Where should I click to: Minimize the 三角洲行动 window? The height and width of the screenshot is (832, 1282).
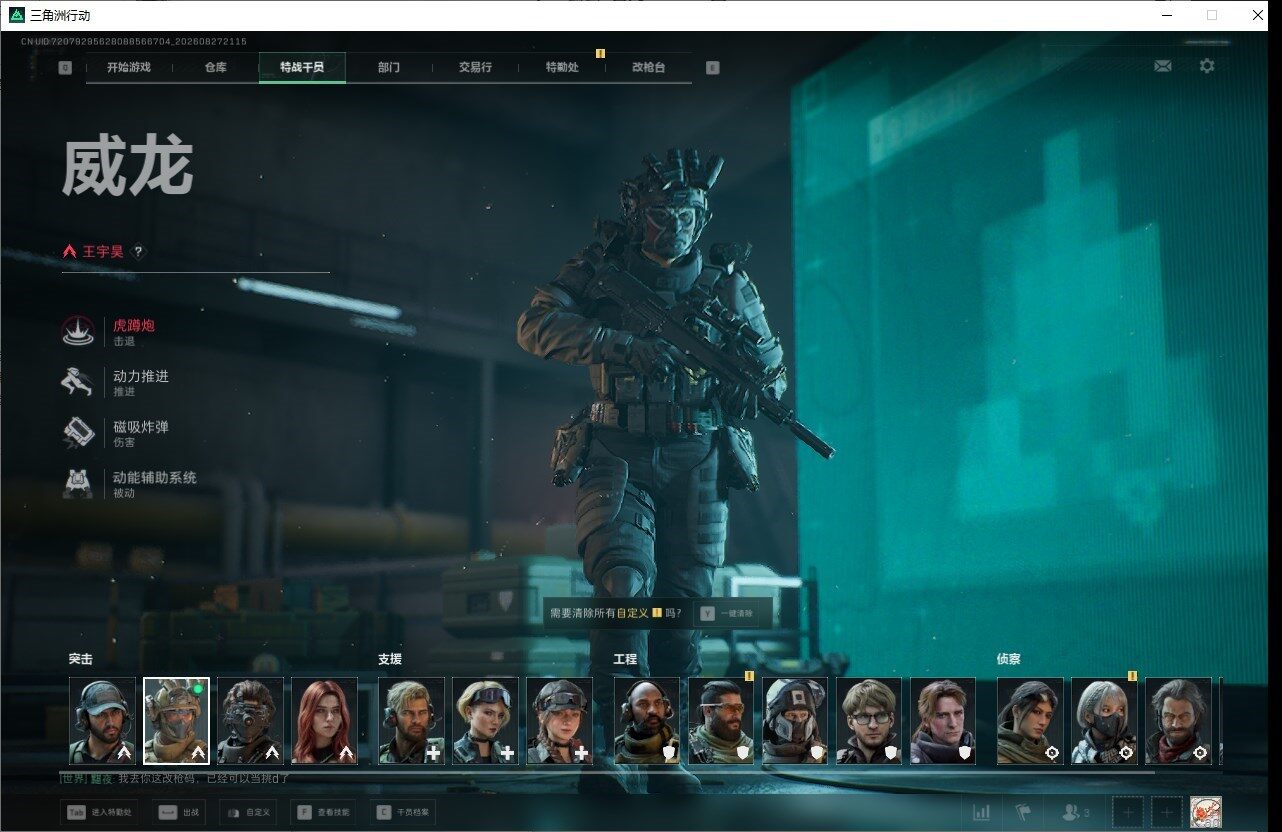tap(1167, 15)
